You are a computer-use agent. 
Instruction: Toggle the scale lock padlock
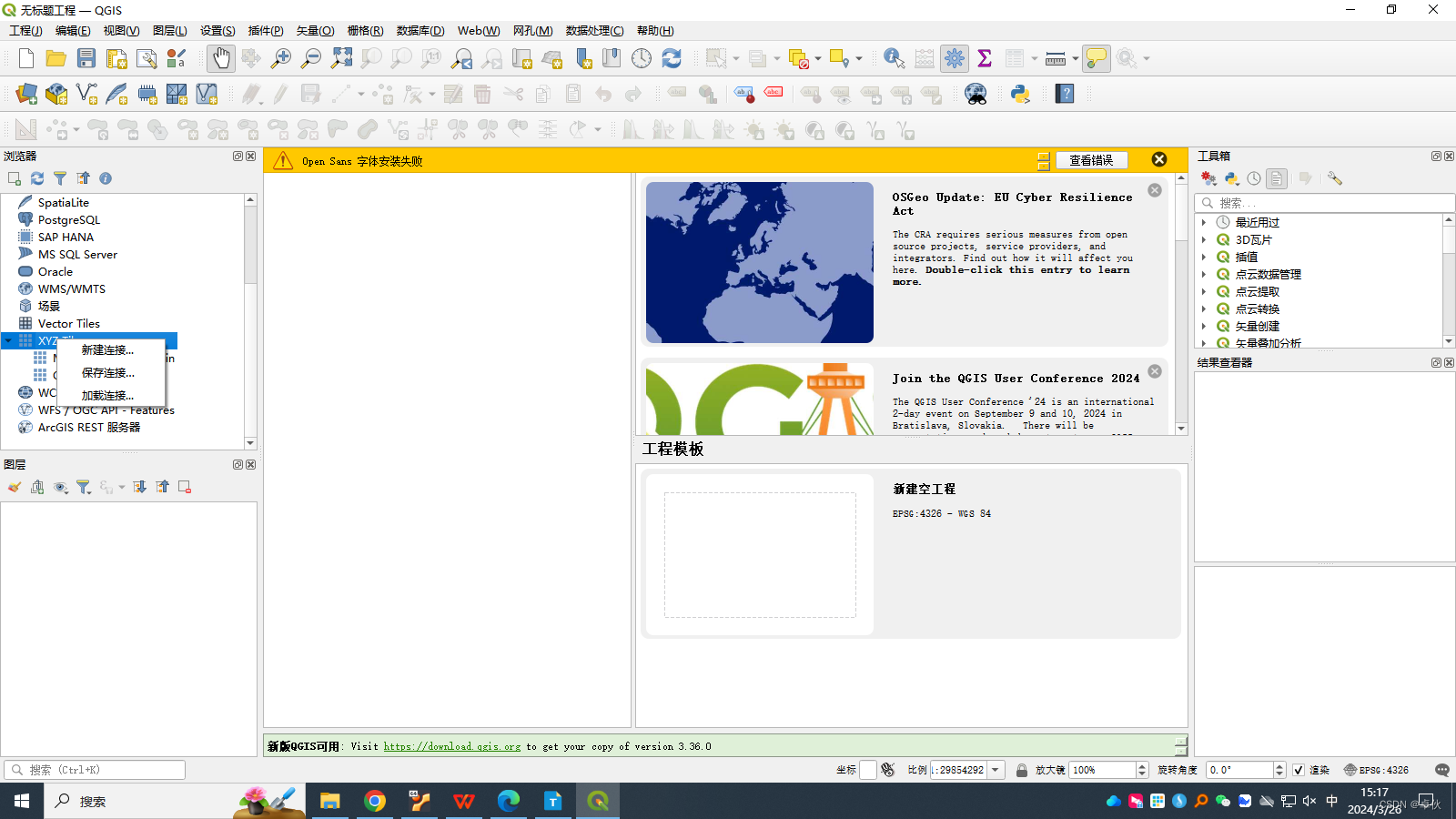(1021, 770)
